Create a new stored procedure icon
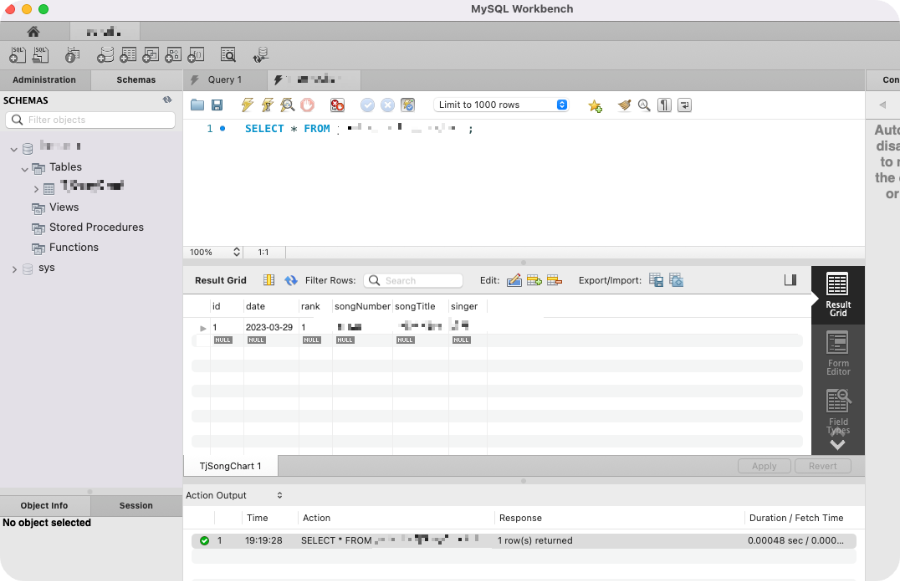The width and height of the screenshot is (900, 581). click(x=173, y=55)
